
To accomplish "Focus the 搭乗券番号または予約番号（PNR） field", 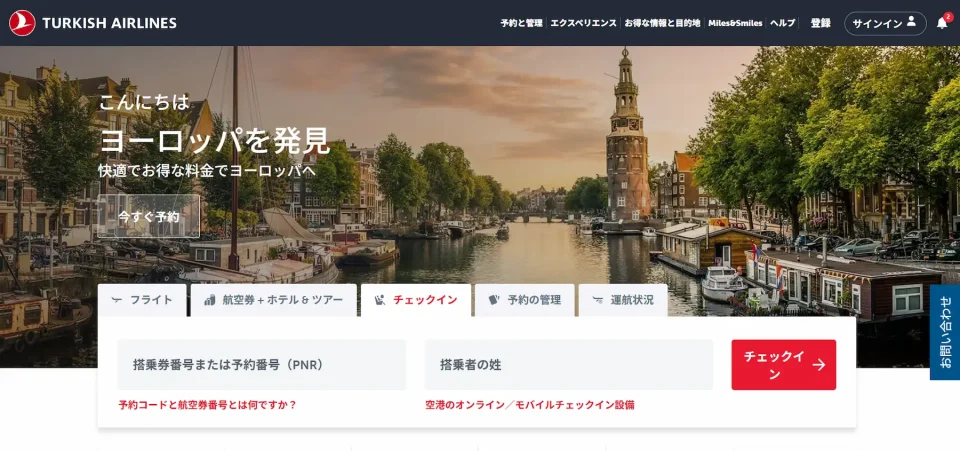I will [261, 365].
